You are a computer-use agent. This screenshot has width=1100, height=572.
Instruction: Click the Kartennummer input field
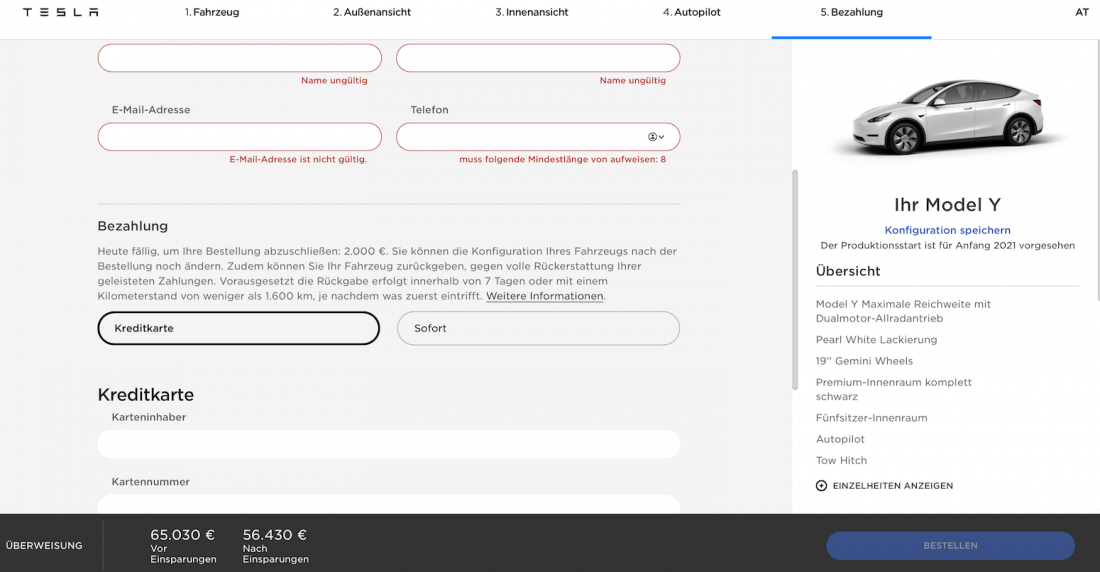(389, 504)
